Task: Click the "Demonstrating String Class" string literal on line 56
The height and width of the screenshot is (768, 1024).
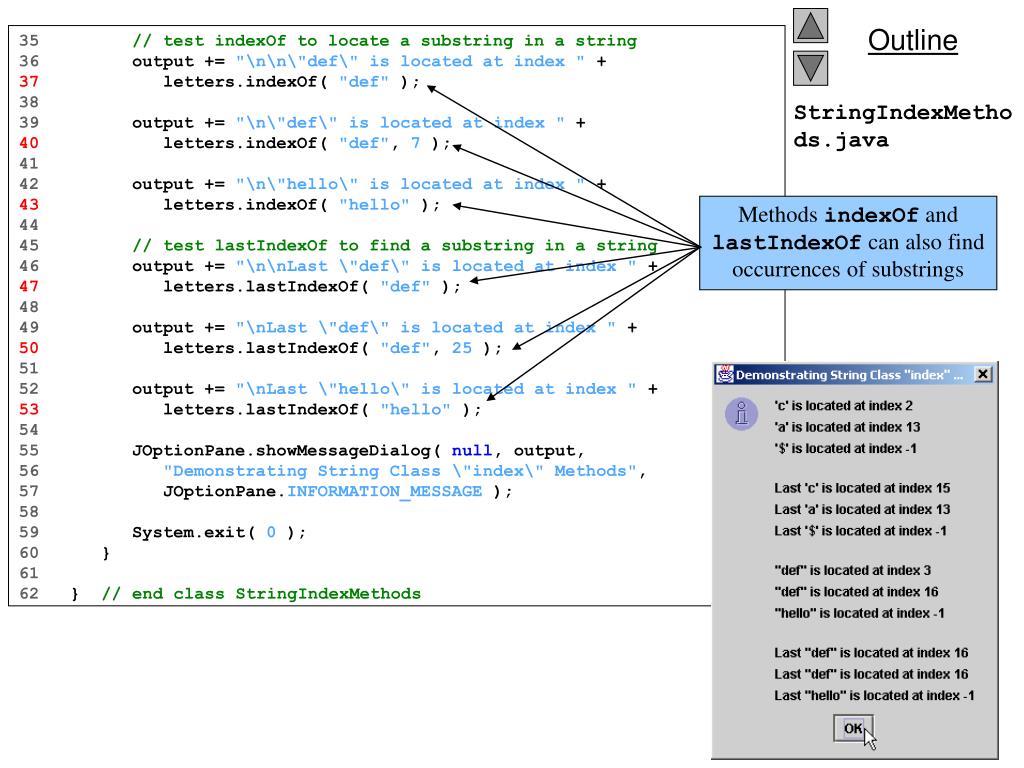Action: tap(400, 471)
